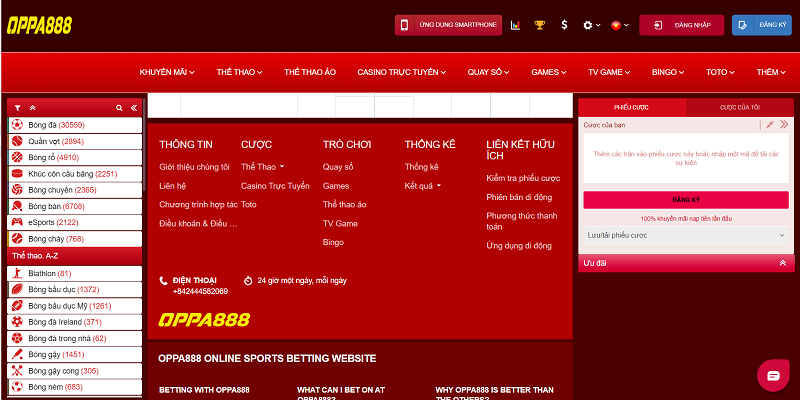Switch to the CƯỢC CỦA TÔI tab
Screen dimensions: 800x400
point(739,106)
